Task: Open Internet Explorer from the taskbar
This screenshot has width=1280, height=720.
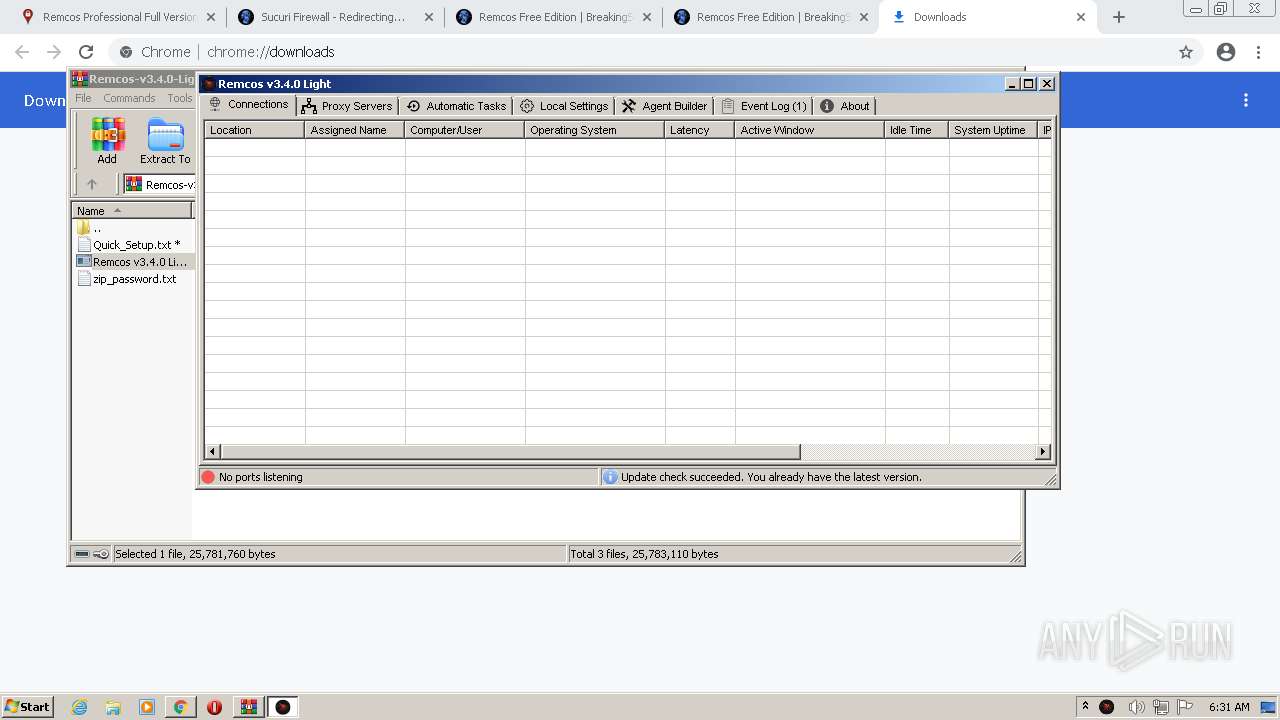Action: 80,707
